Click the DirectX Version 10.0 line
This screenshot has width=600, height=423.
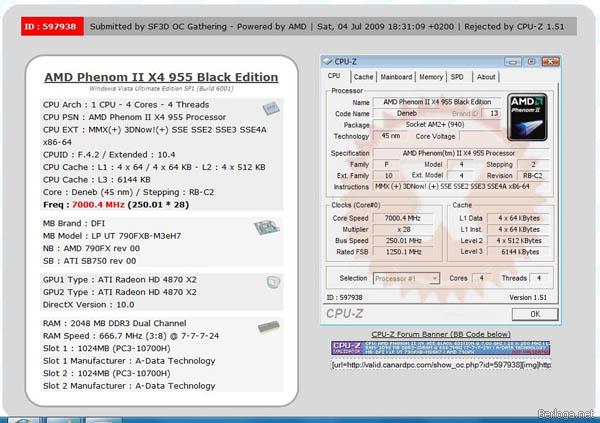[x=88, y=305]
